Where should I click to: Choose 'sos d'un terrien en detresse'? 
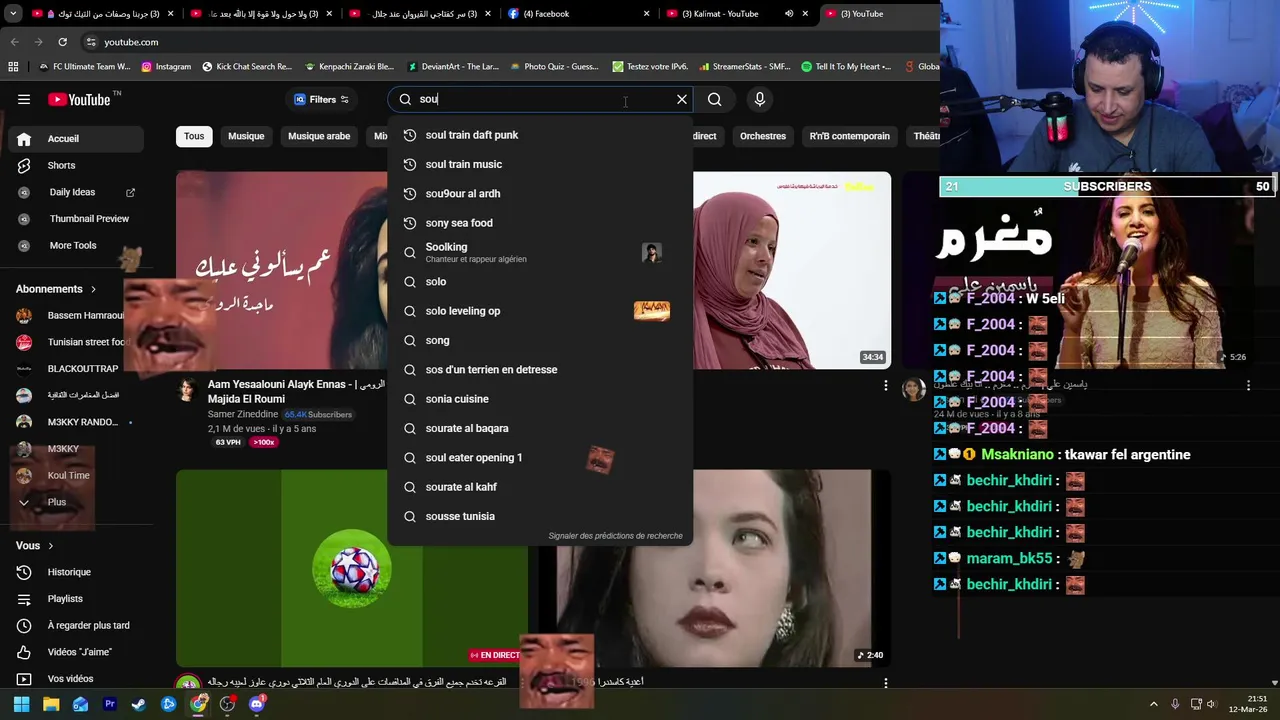pos(540,370)
